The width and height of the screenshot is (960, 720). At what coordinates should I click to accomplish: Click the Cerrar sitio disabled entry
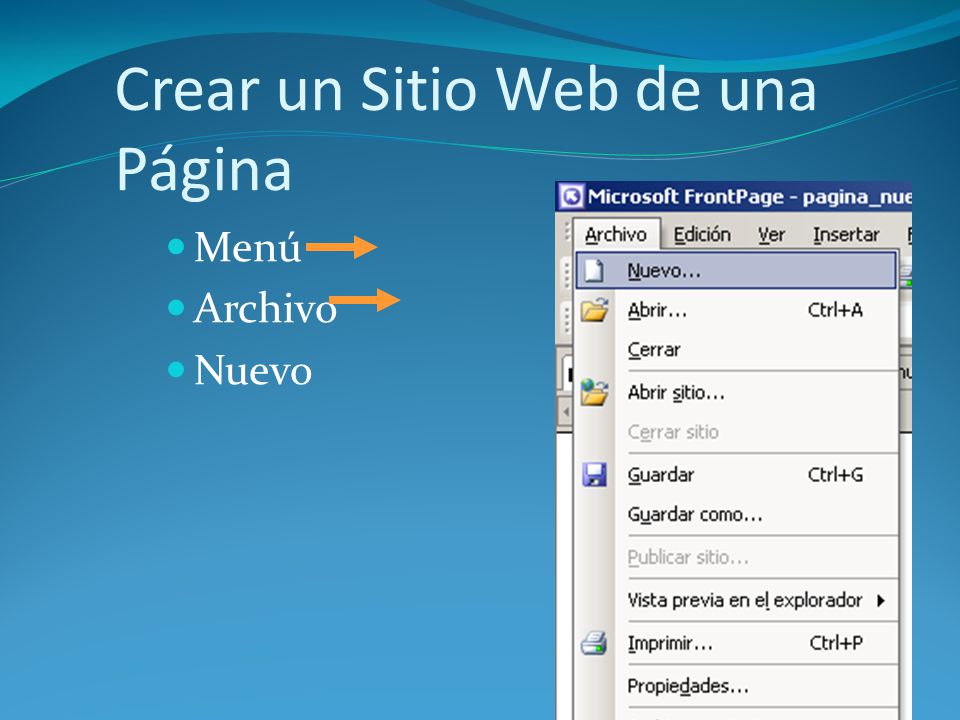(736, 432)
